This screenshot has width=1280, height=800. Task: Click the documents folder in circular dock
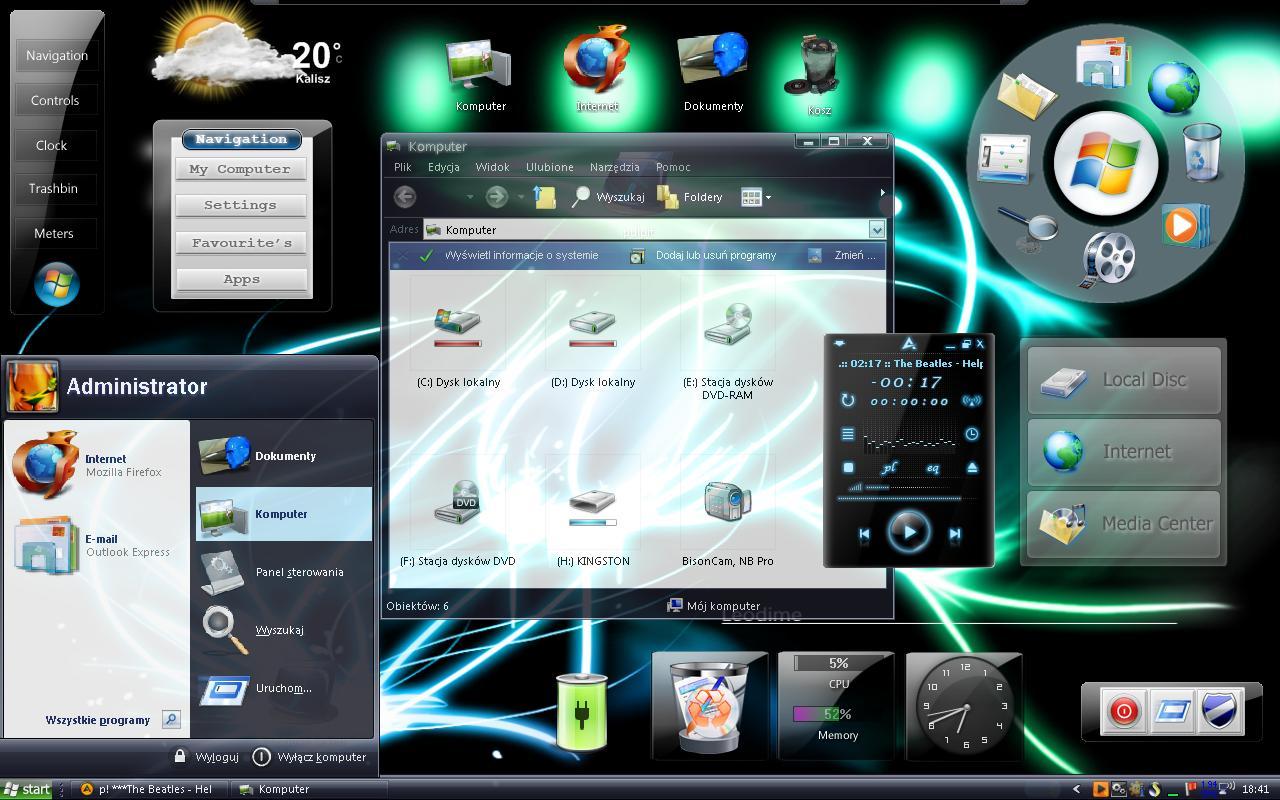click(1027, 97)
